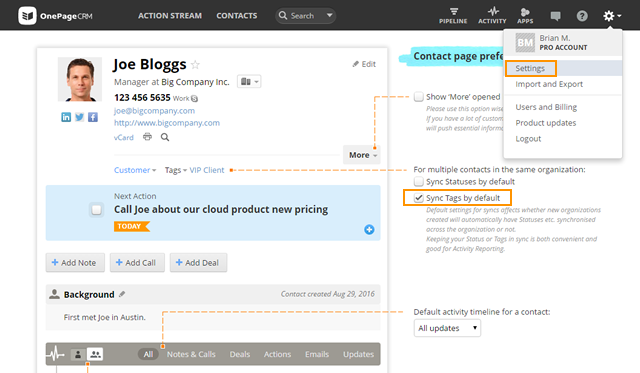640x373 pixels.
Task: Open the search options dropdown arrow
Action: (x=329, y=16)
